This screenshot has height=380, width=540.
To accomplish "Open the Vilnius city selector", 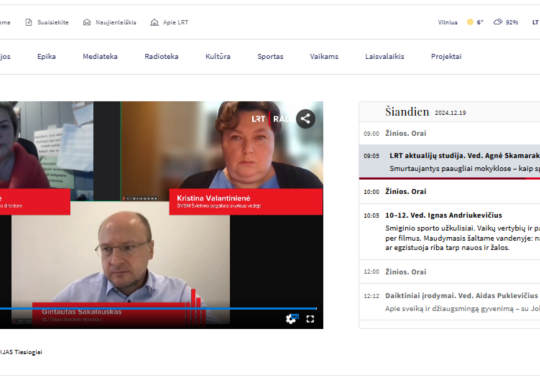I will [447, 22].
